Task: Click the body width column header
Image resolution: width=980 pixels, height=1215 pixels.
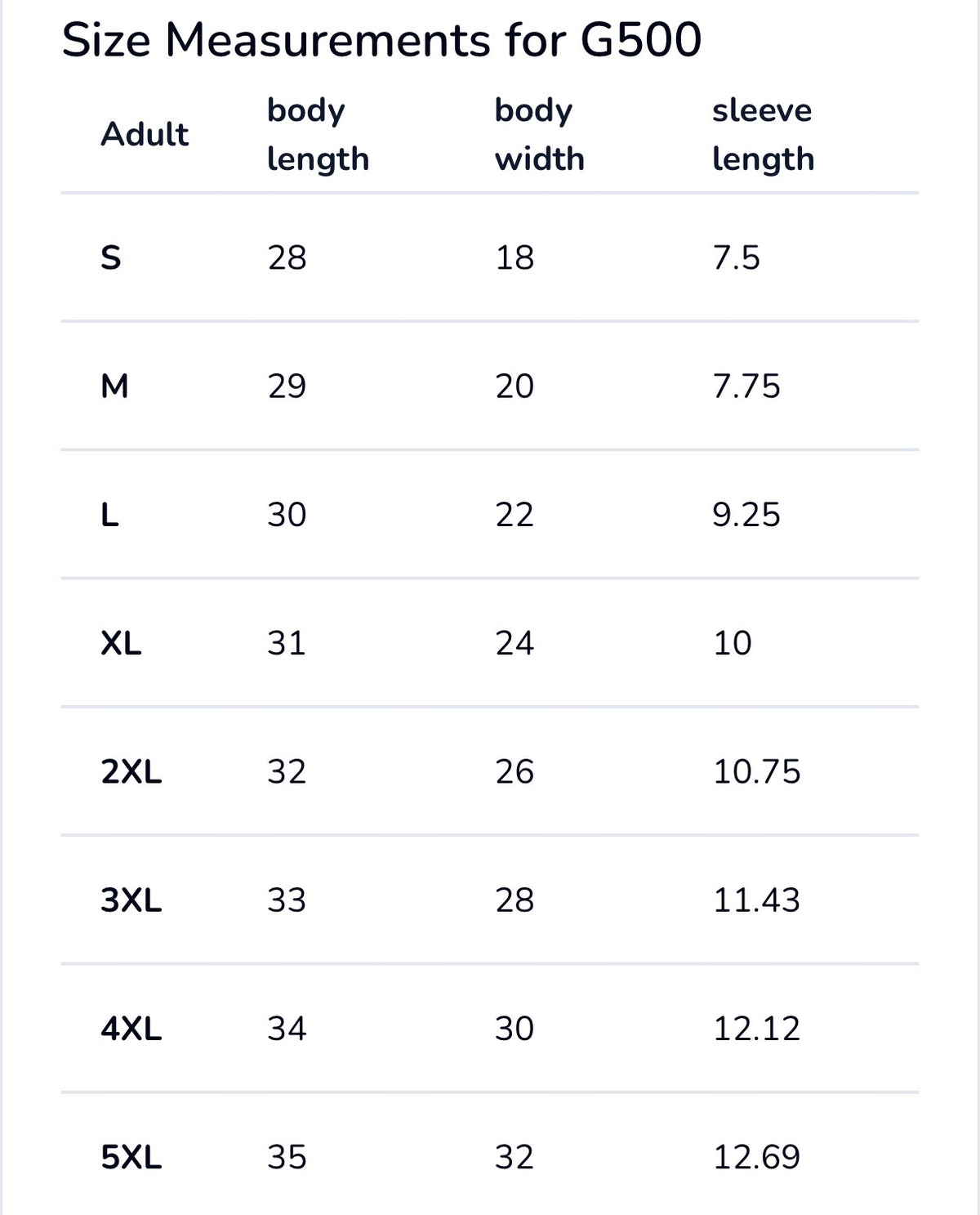Action: [539, 135]
